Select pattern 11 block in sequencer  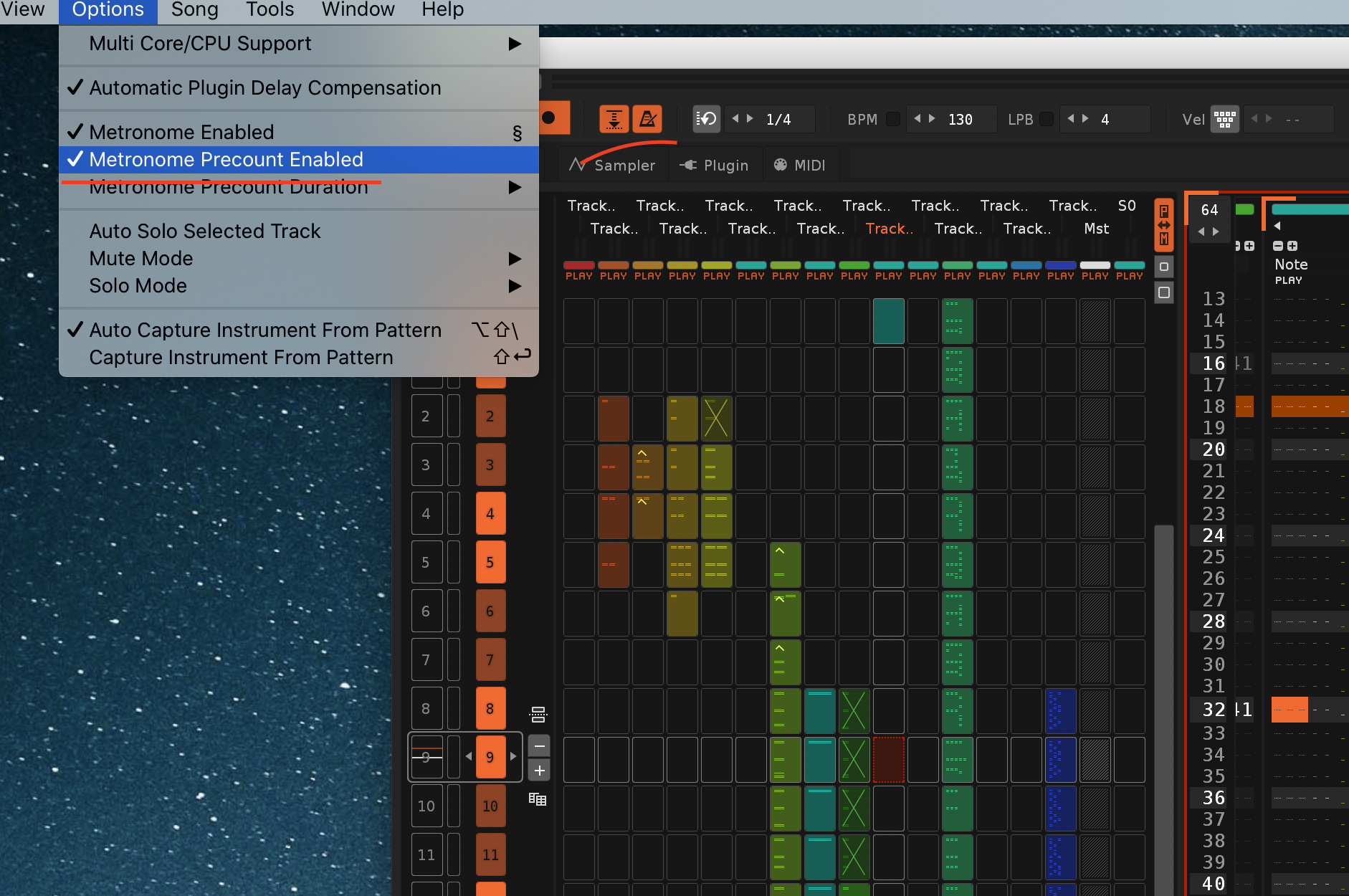[490, 854]
